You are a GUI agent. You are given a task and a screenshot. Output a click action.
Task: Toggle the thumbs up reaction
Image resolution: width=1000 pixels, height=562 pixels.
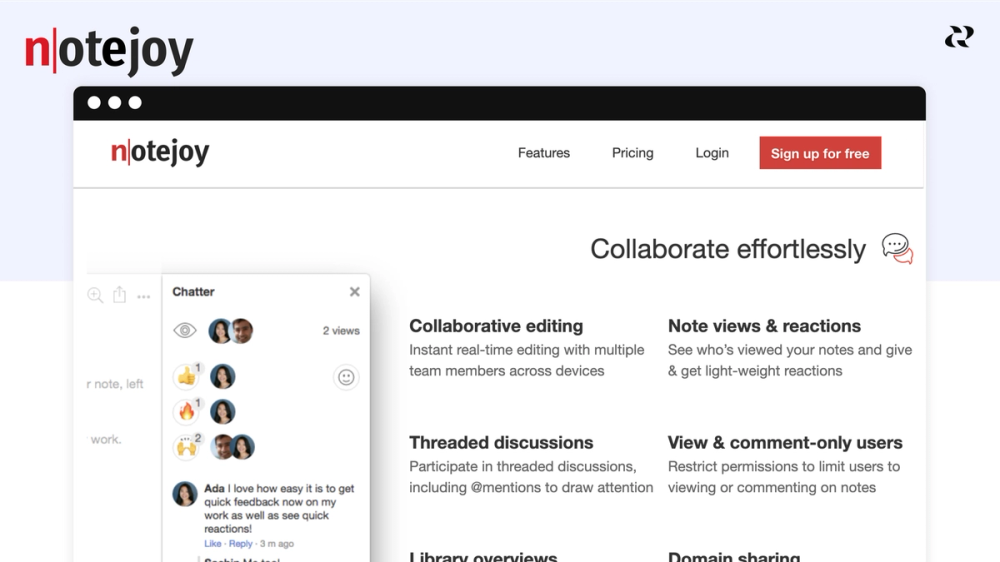187,376
